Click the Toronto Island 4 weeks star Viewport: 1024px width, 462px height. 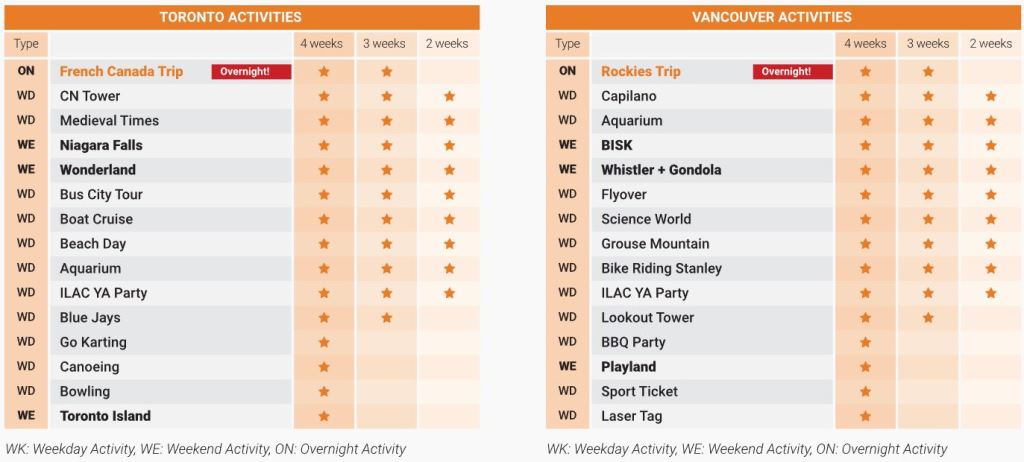(x=324, y=416)
